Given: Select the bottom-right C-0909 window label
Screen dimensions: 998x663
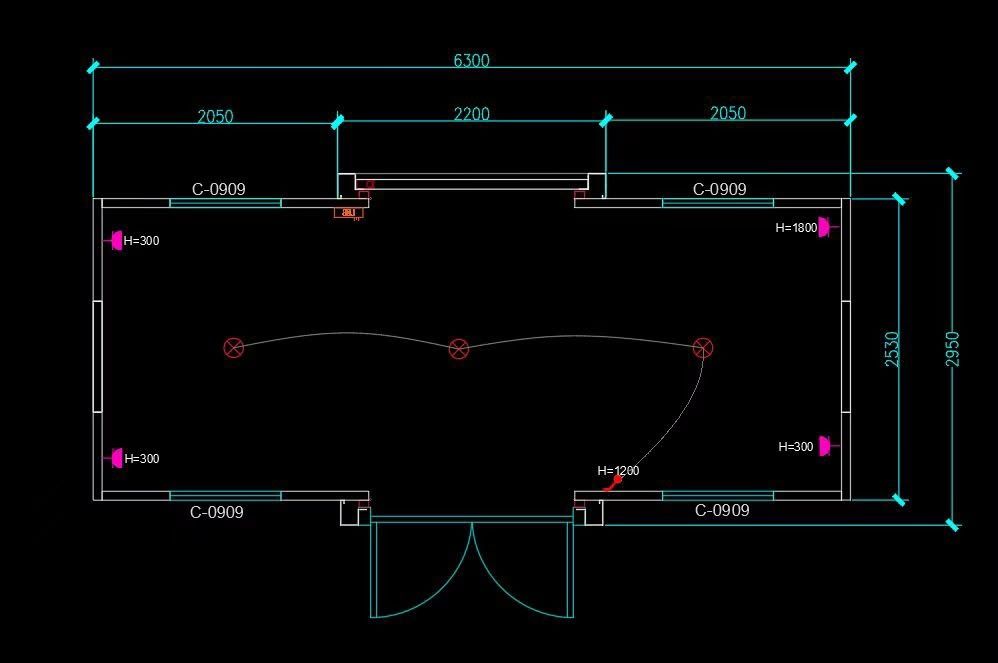Looking at the screenshot, I should click(x=722, y=510).
